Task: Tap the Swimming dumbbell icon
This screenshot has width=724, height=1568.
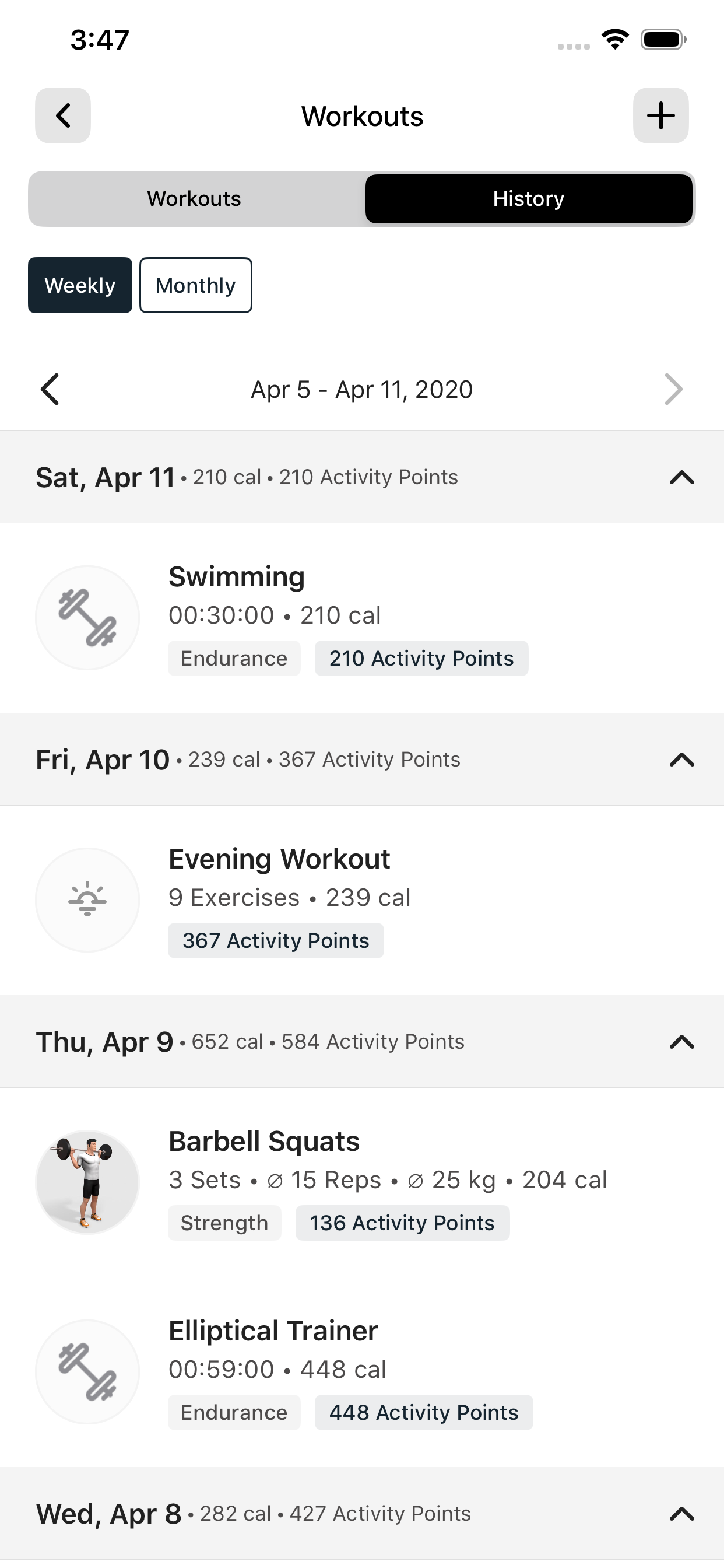Action: [87, 618]
